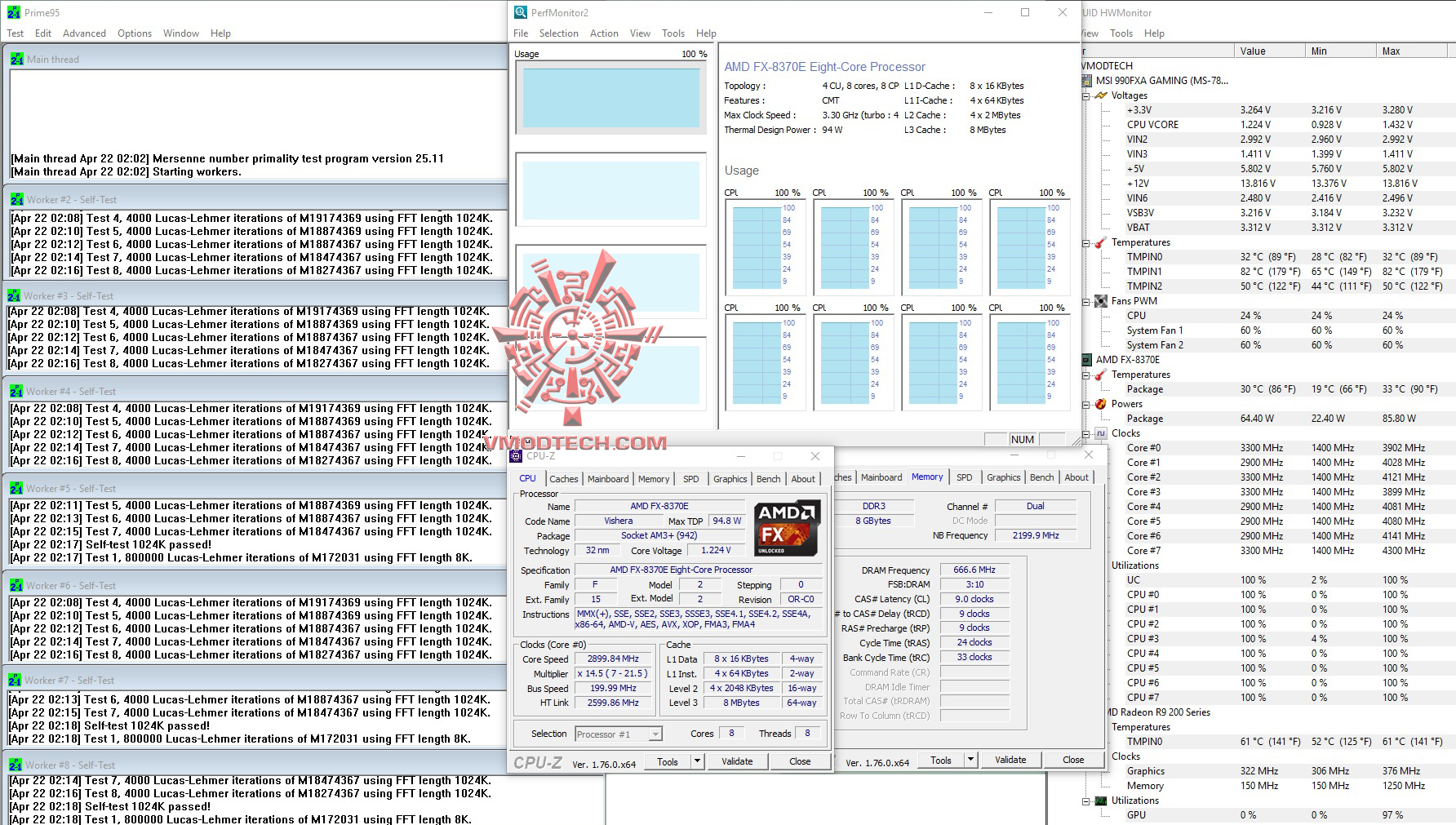
Task: Click the Fans PWM fan icon
Action: 1101,301
